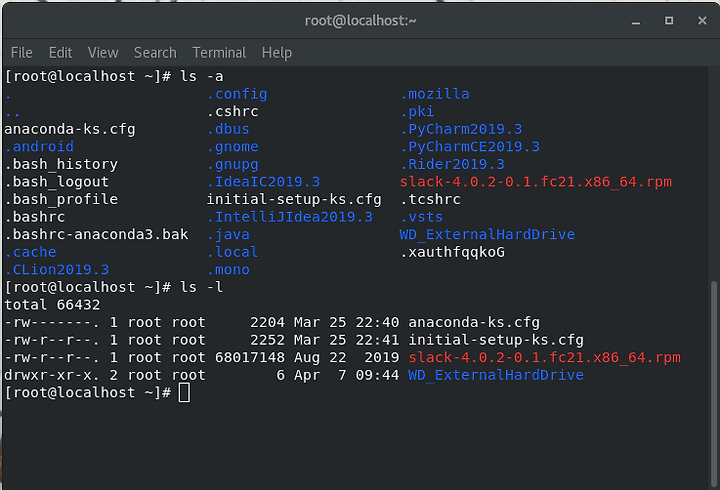Click the .bash_history file name

pyautogui.click(x=61, y=164)
